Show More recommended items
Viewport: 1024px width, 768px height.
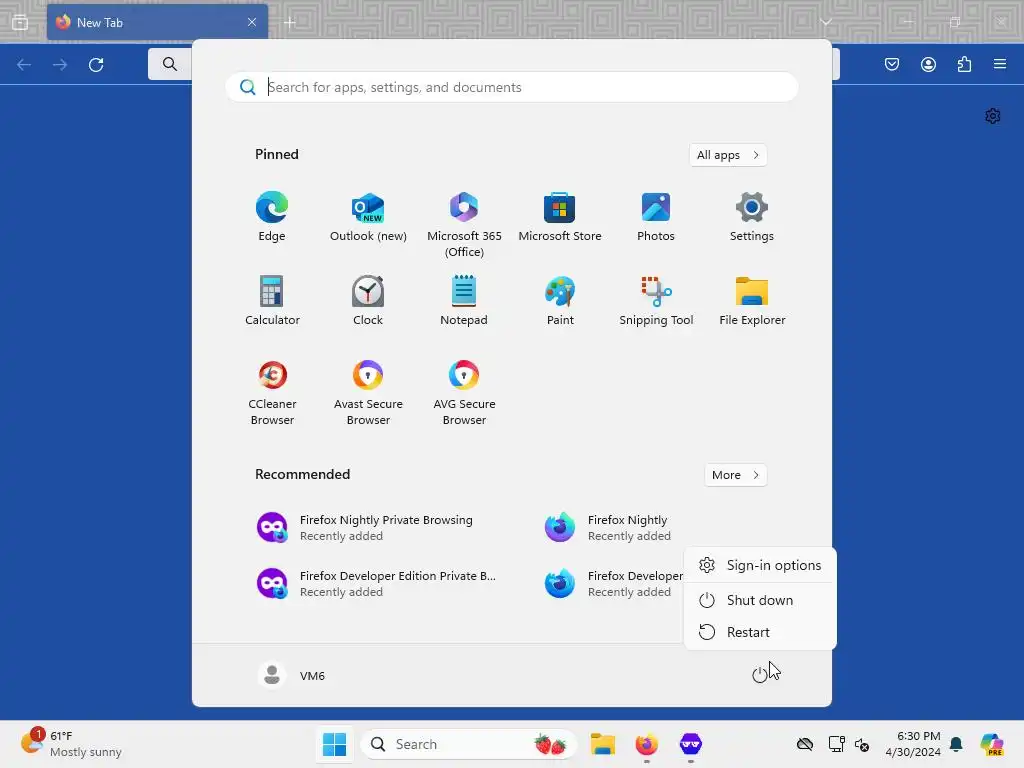pos(735,475)
